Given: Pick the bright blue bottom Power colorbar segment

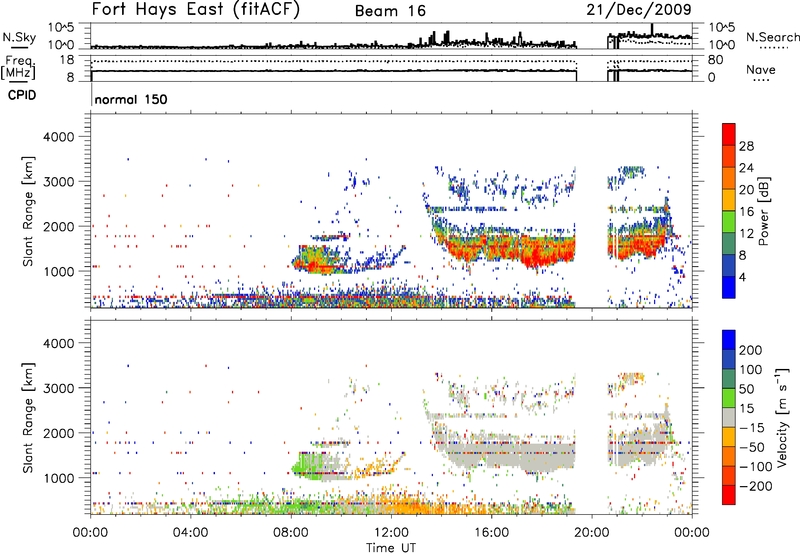Looking at the screenshot, I should pos(729,287).
